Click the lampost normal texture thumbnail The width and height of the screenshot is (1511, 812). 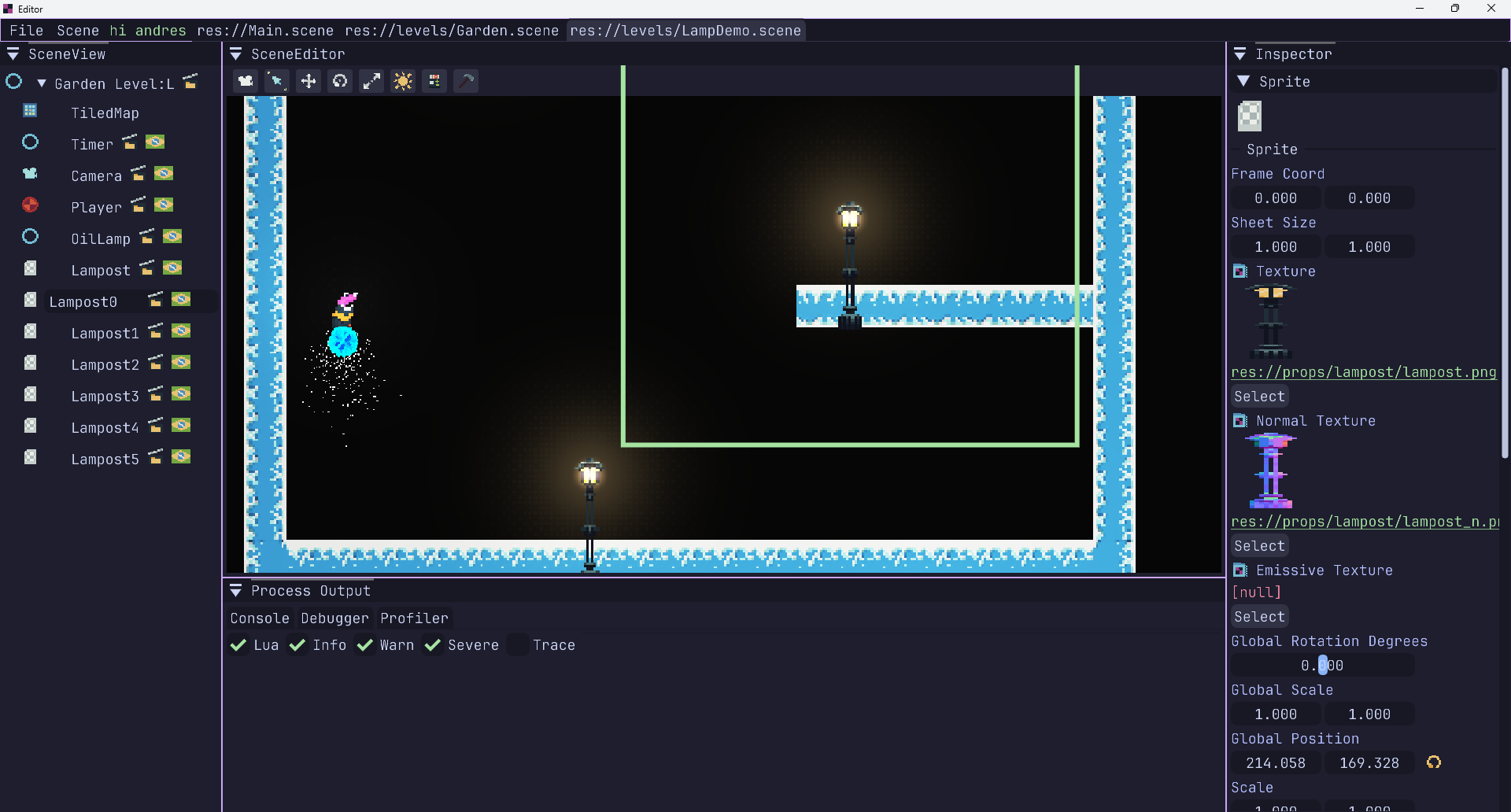click(1271, 471)
